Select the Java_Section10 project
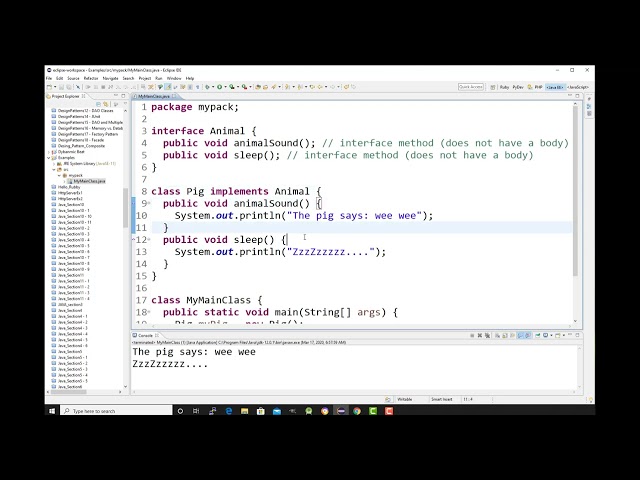The width and height of the screenshot is (640, 480). tap(68, 204)
